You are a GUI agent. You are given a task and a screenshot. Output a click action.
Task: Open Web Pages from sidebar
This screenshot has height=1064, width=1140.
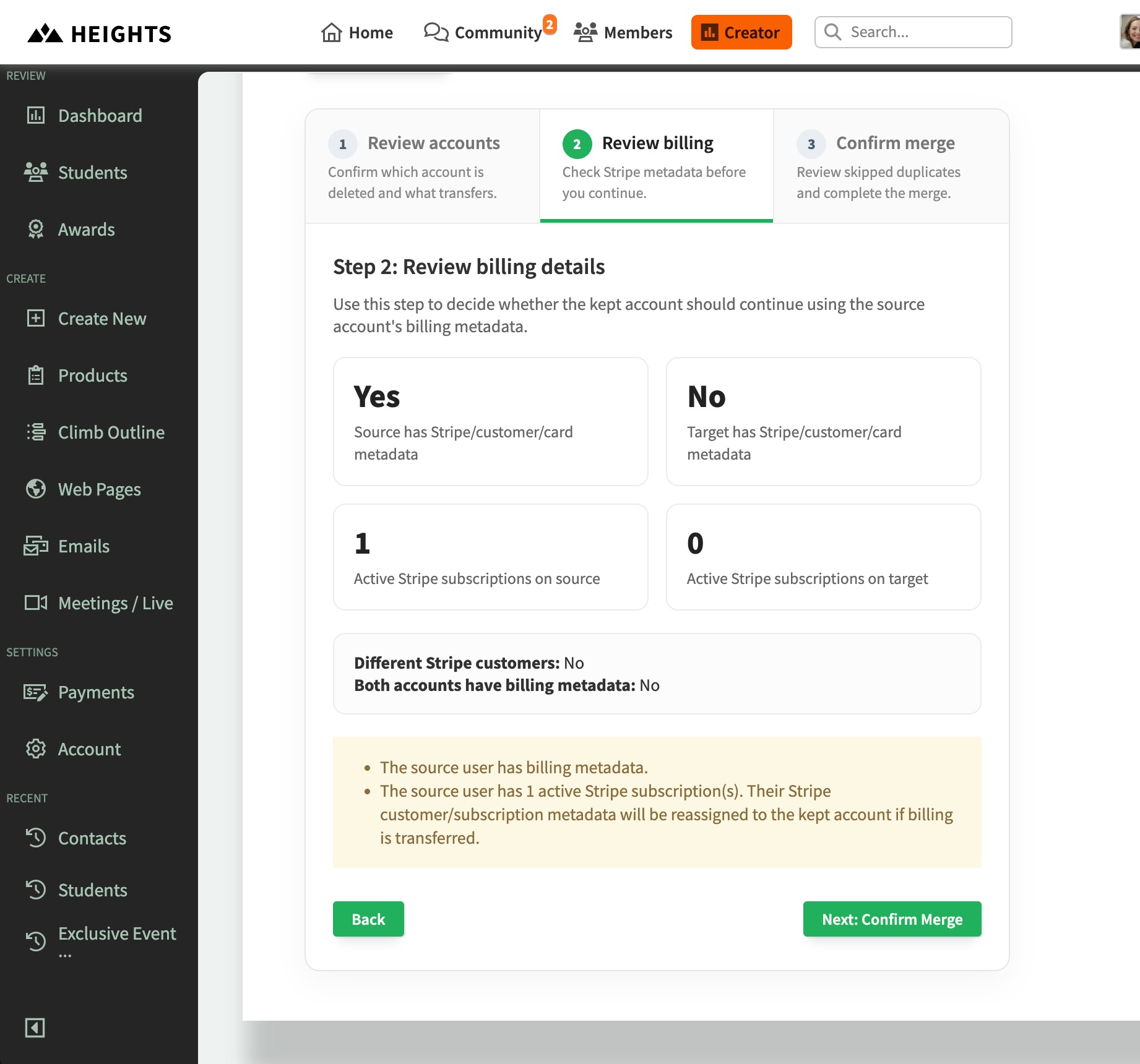(99, 489)
